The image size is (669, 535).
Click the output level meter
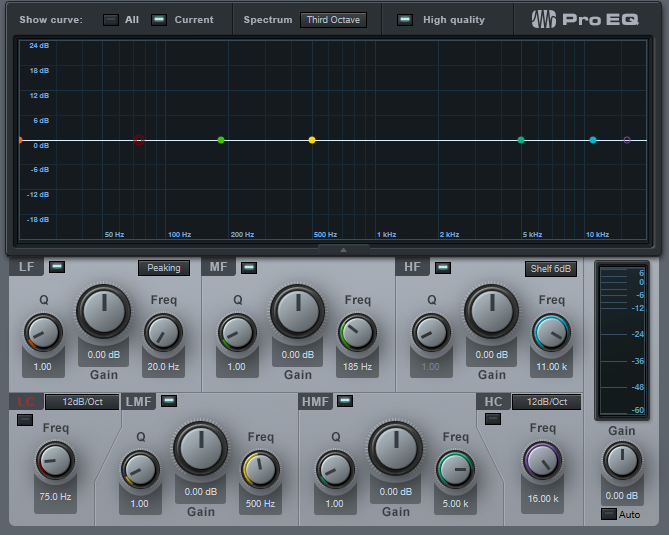click(622, 340)
